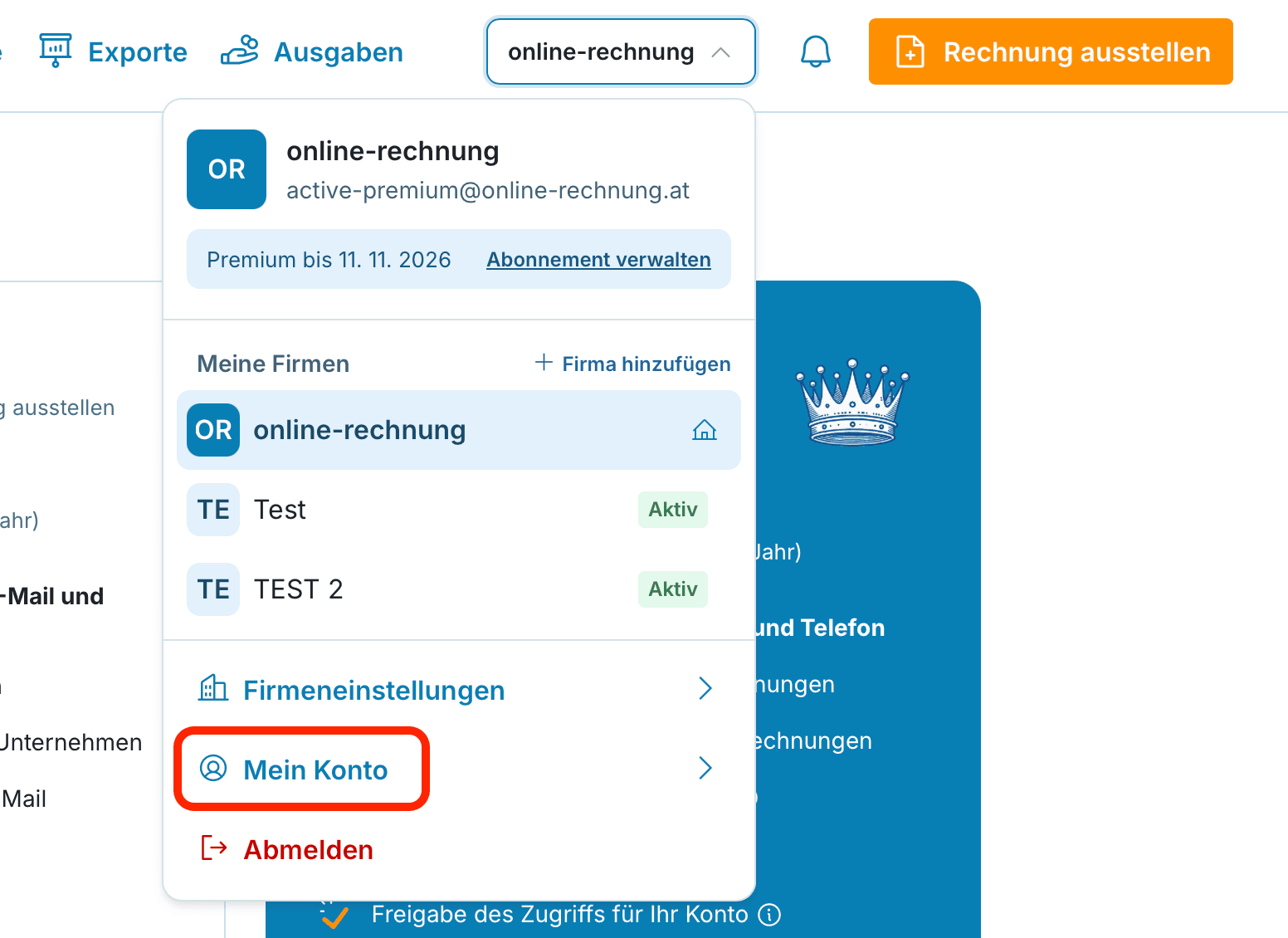1288x938 pixels.
Task: Switch to the Test company
Action: click(x=459, y=510)
